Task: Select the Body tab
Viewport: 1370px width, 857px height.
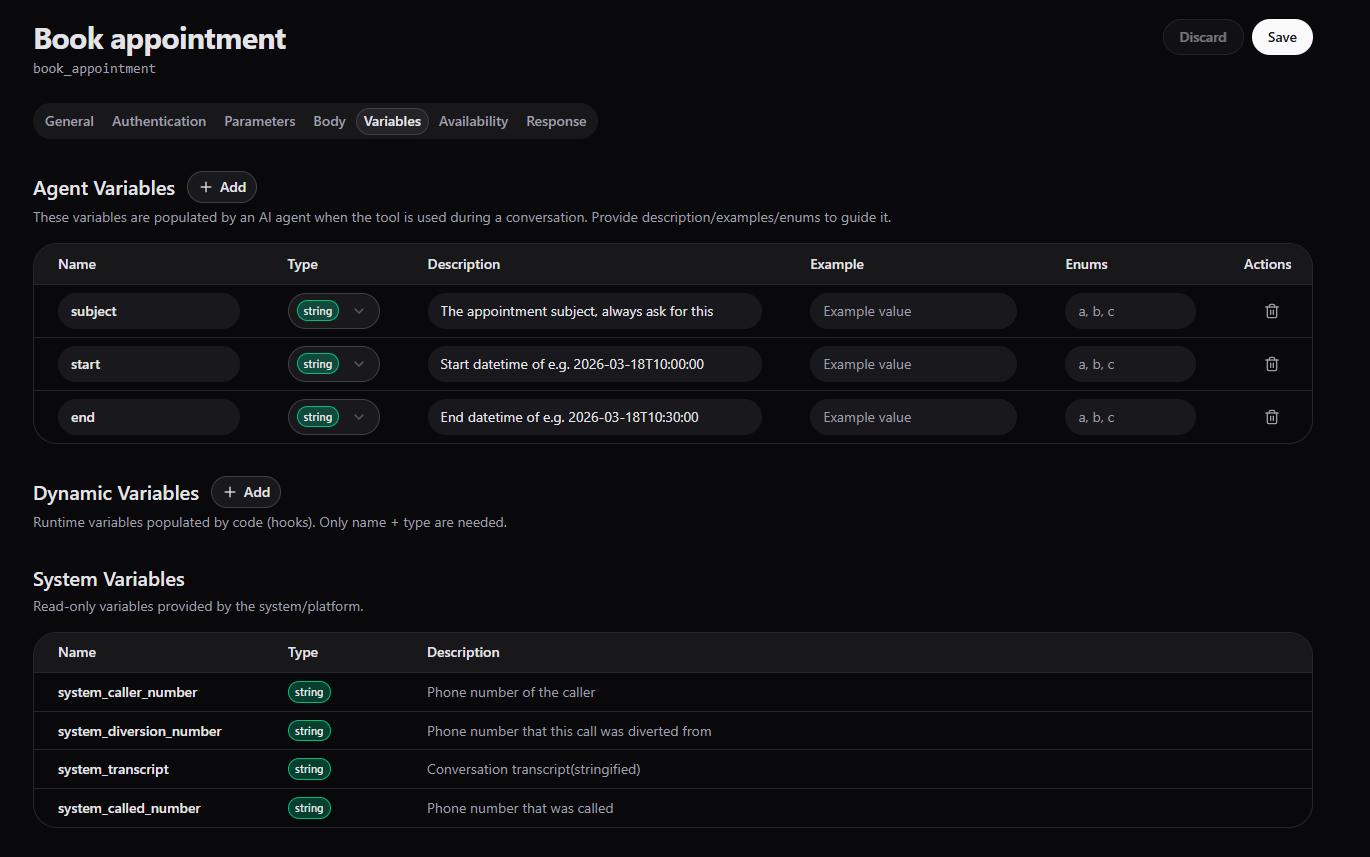Action: point(329,121)
